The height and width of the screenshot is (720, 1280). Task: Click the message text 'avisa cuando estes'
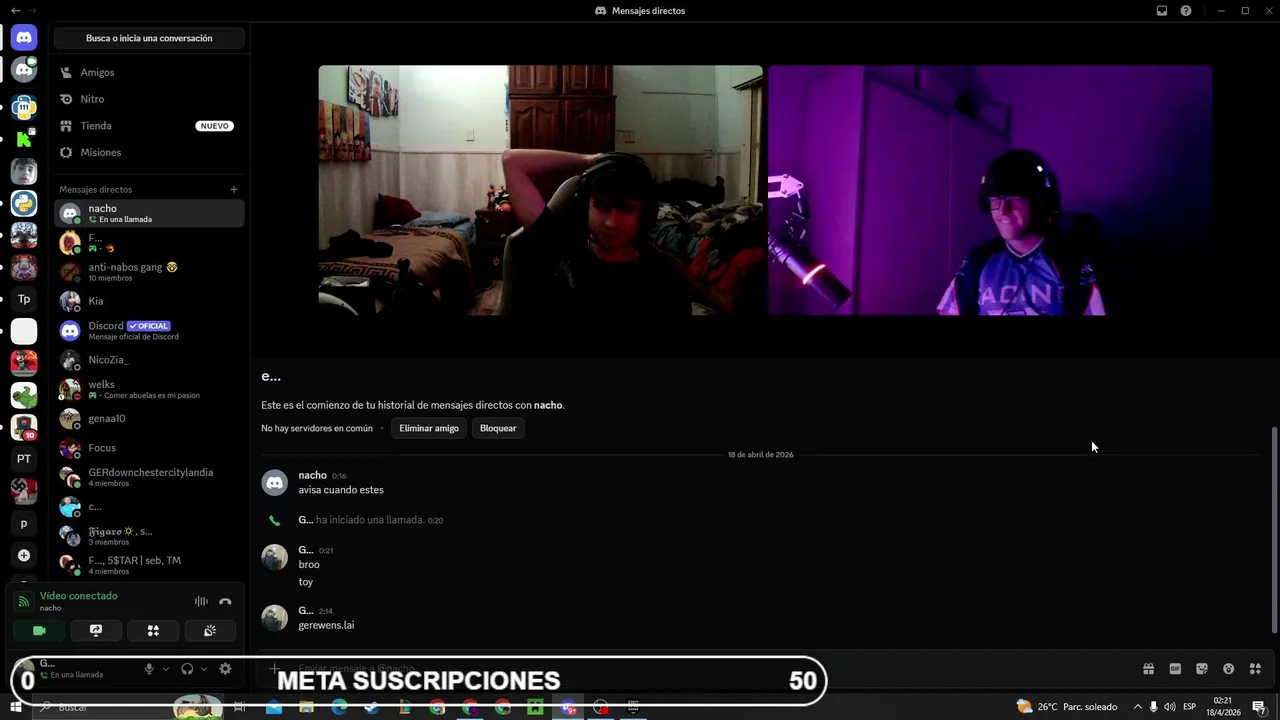click(x=341, y=490)
